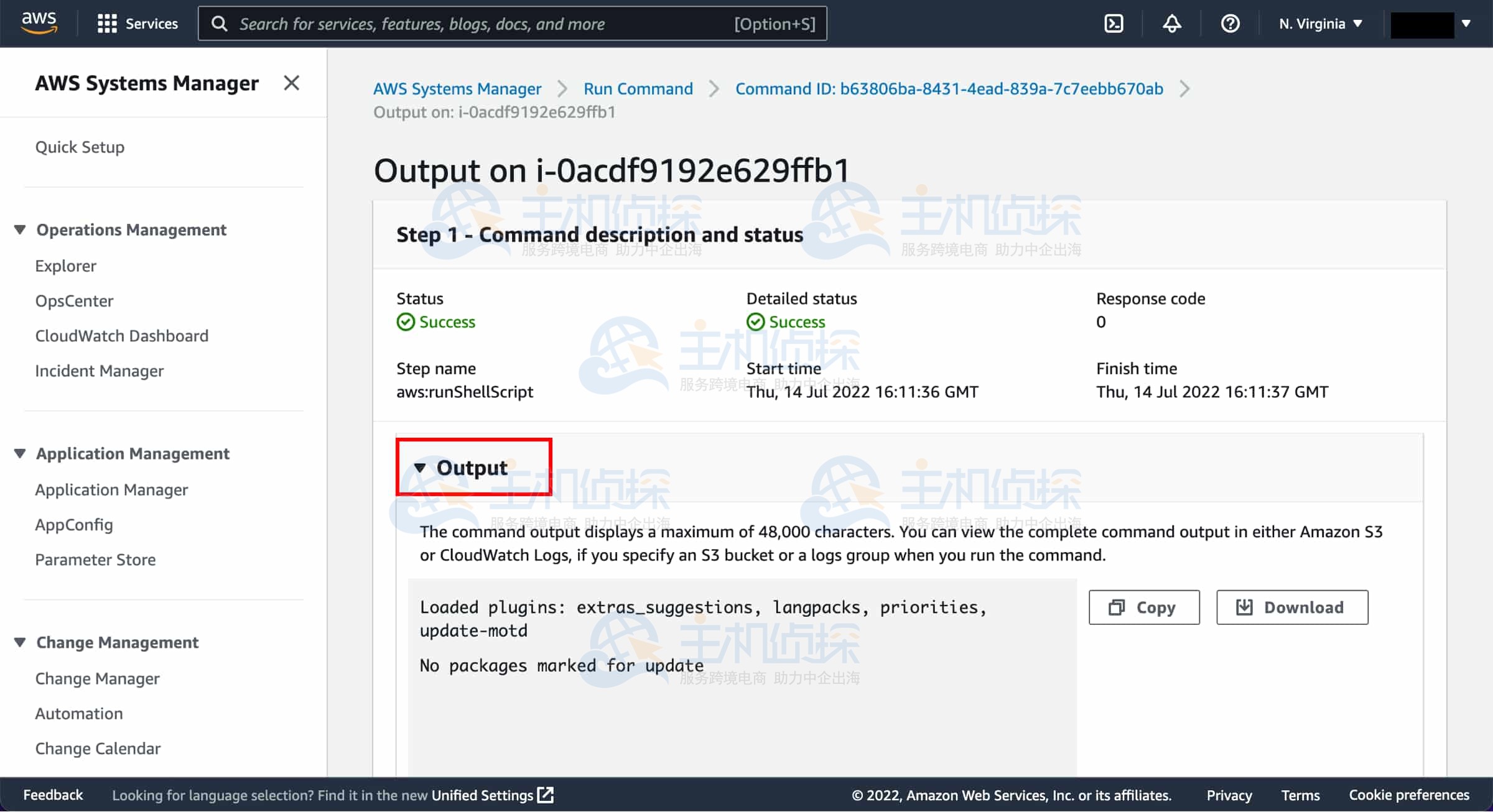The image size is (1493, 812).
Task: Open N. Virginia region dropdown
Action: pyautogui.click(x=1320, y=24)
